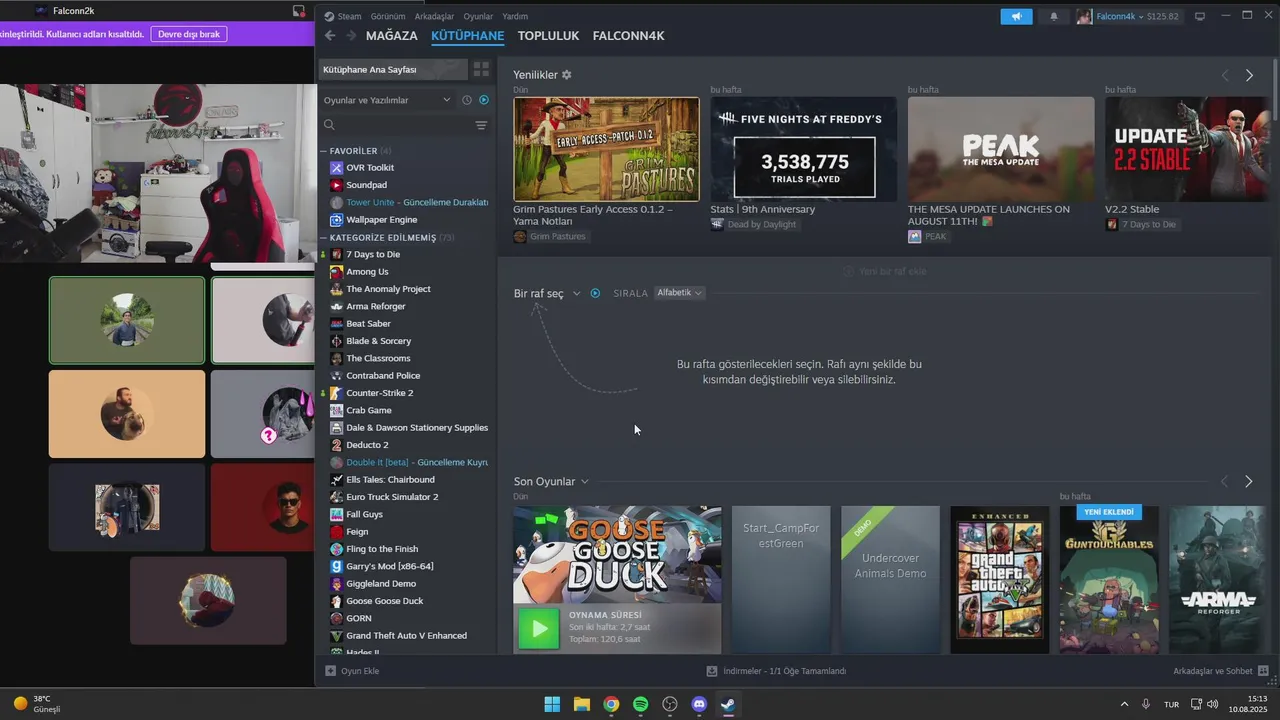Viewport: 1280px width, 720px height.
Task: Click the volume icon in system tray
Action: tap(1212, 704)
